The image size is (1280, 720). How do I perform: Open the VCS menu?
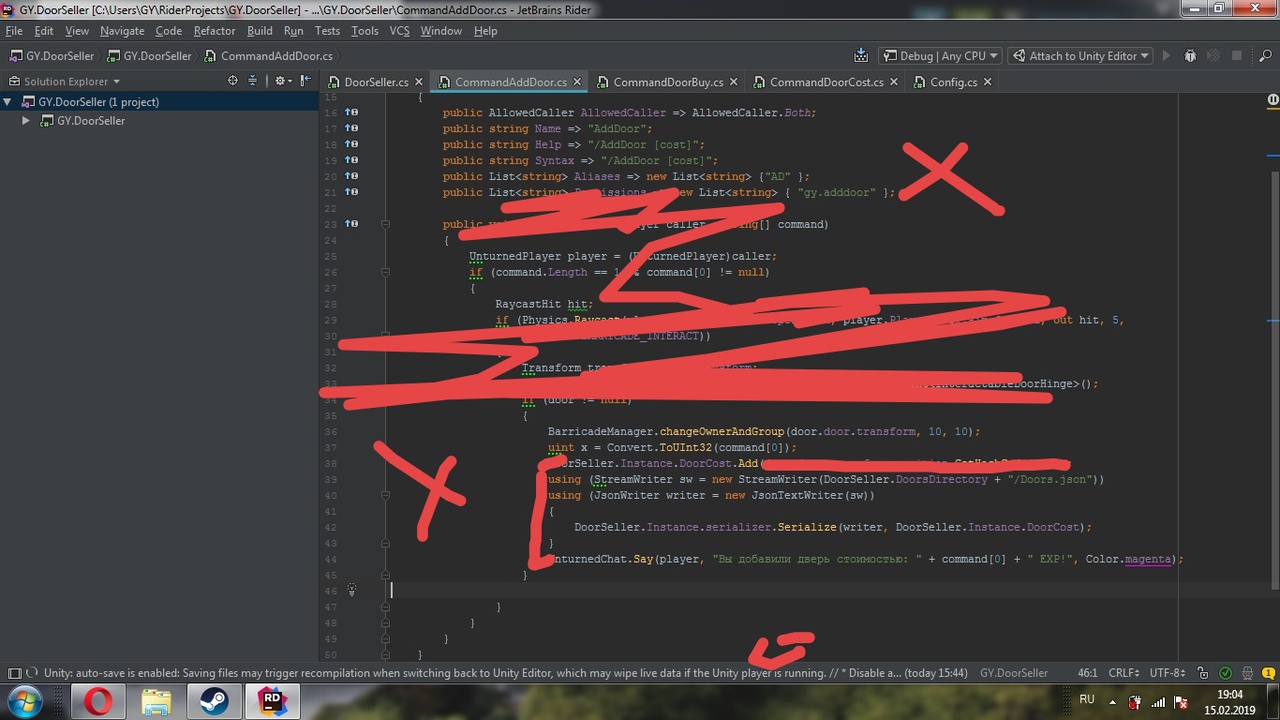pos(399,31)
